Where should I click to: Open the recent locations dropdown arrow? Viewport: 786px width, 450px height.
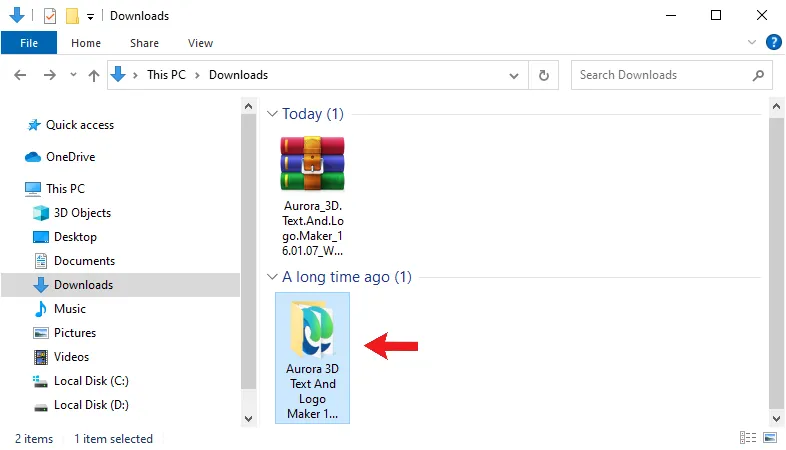(x=73, y=75)
